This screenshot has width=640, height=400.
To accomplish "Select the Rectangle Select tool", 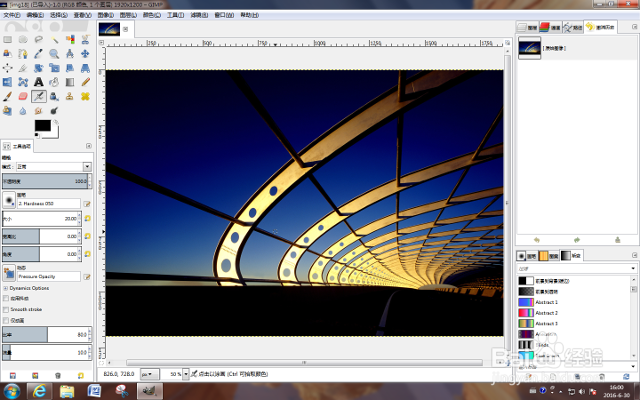I will point(7,40).
